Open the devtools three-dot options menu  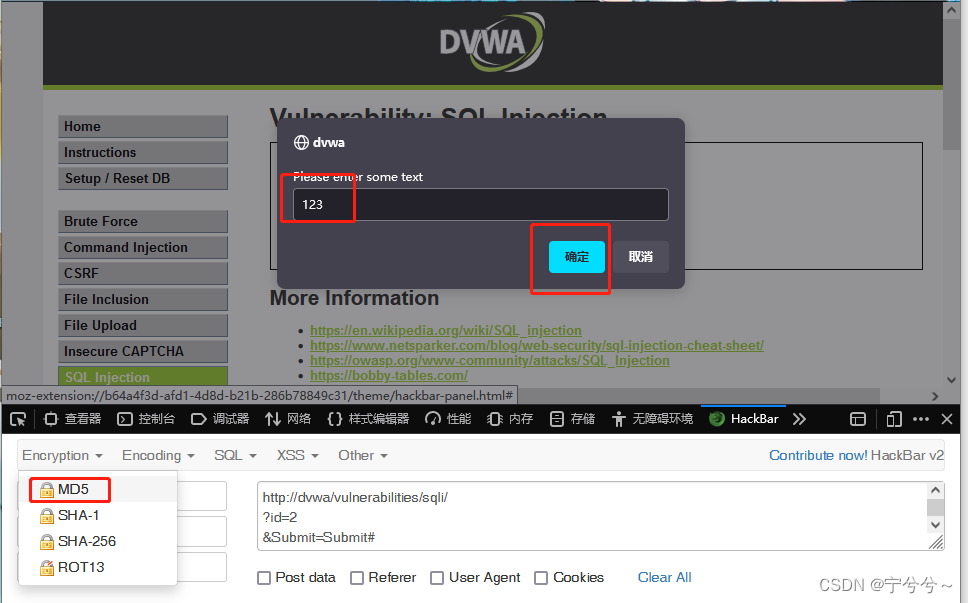[x=920, y=419]
